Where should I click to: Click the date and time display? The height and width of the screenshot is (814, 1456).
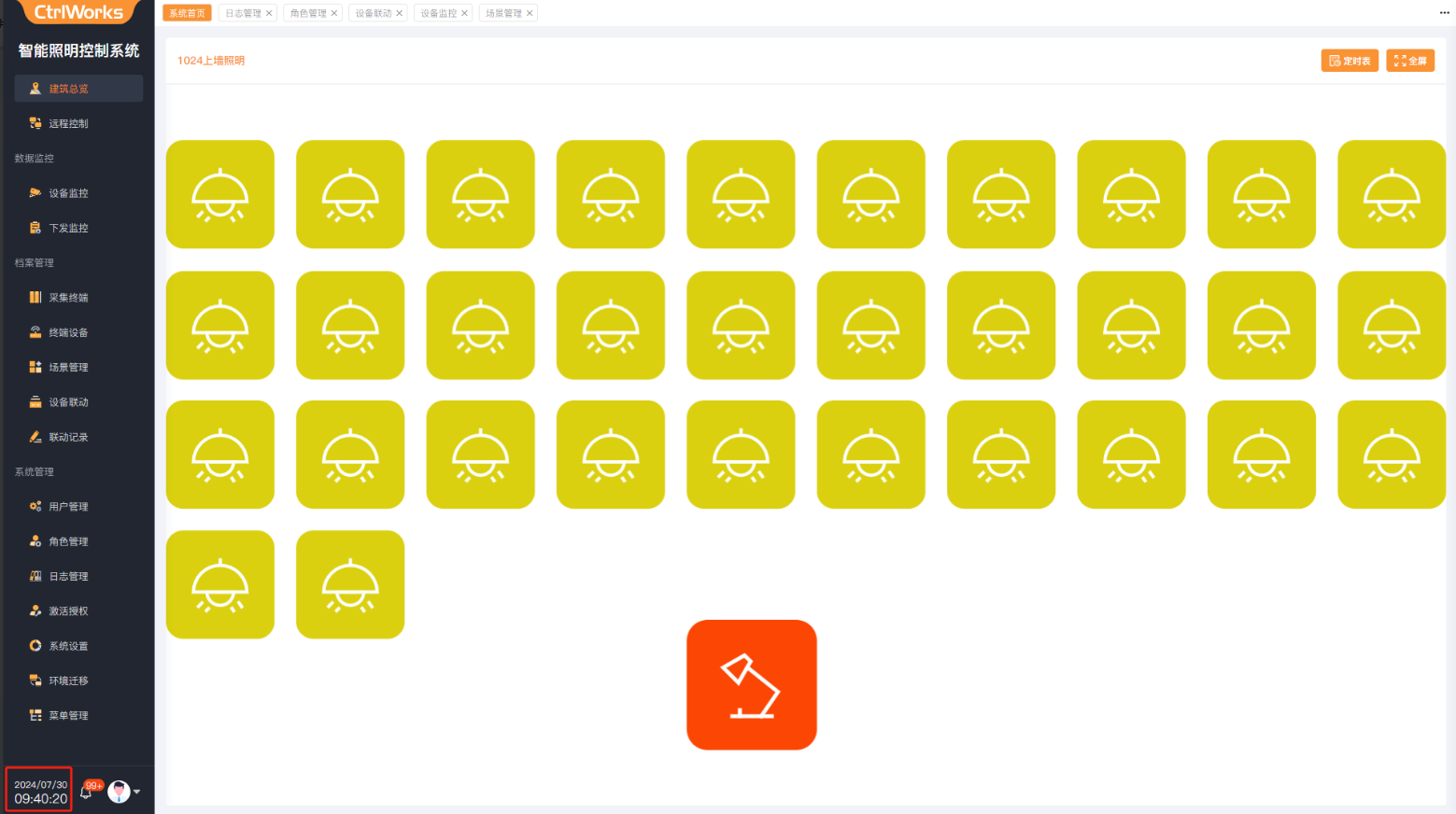point(39,792)
